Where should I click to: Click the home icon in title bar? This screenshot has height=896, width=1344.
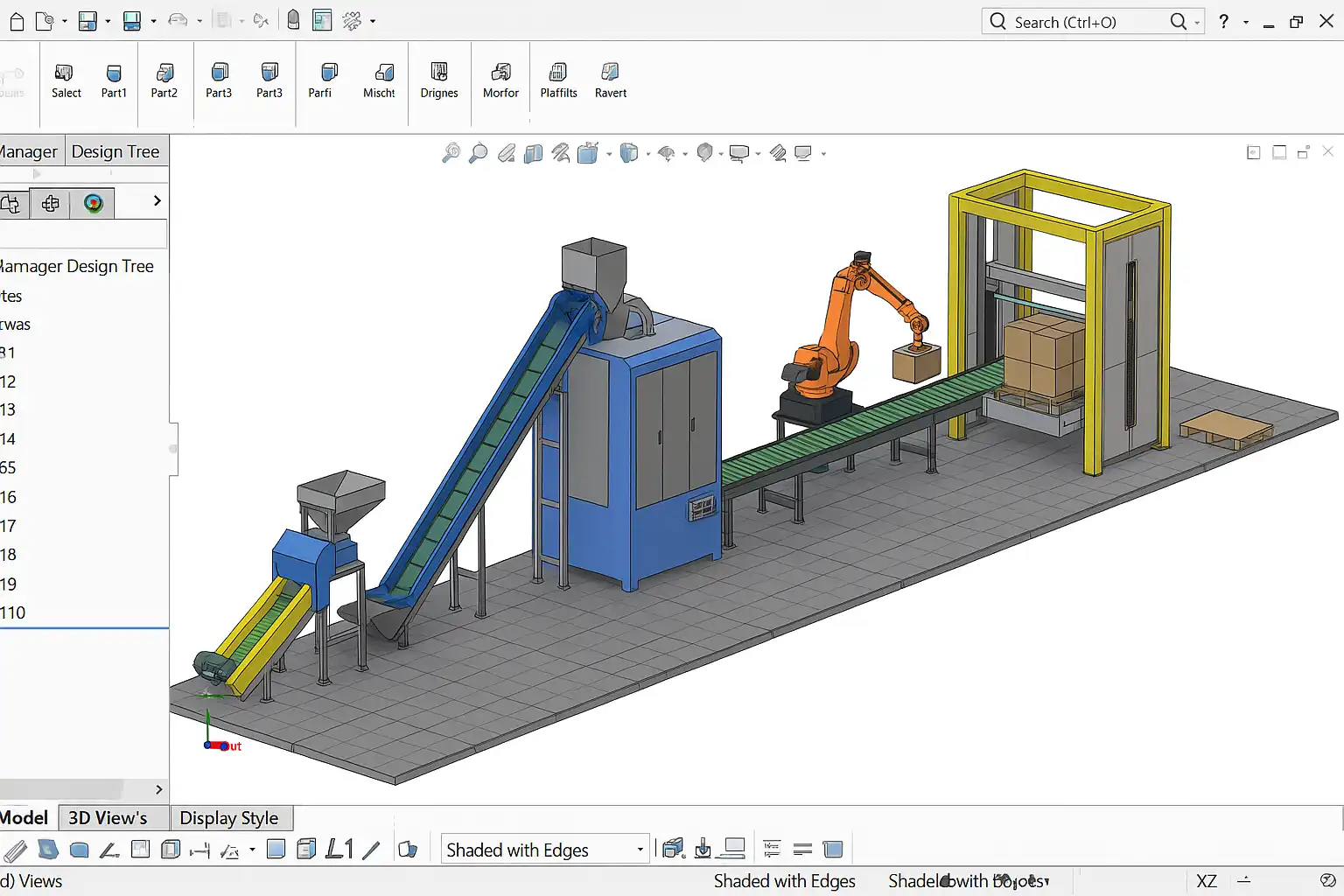click(x=16, y=21)
